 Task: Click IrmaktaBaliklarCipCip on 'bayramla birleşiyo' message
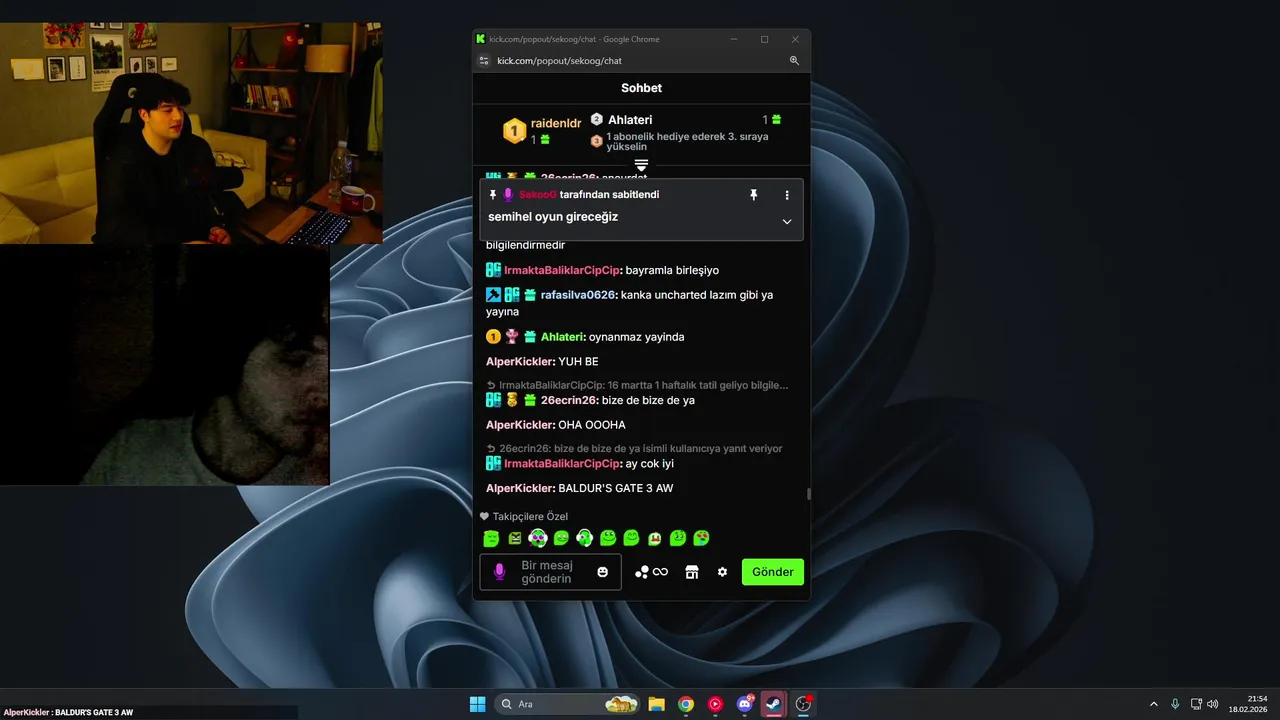pyautogui.click(x=562, y=270)
